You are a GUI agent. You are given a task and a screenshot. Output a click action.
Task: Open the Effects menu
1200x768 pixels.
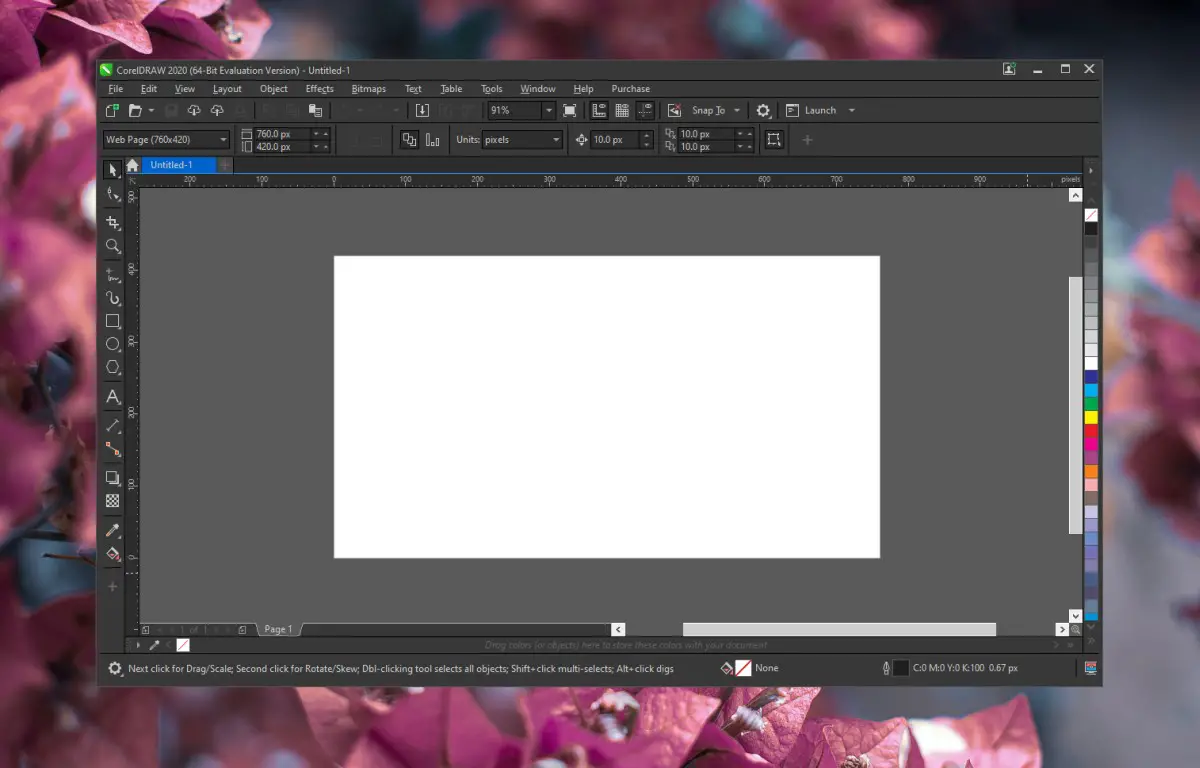(319, 89)
